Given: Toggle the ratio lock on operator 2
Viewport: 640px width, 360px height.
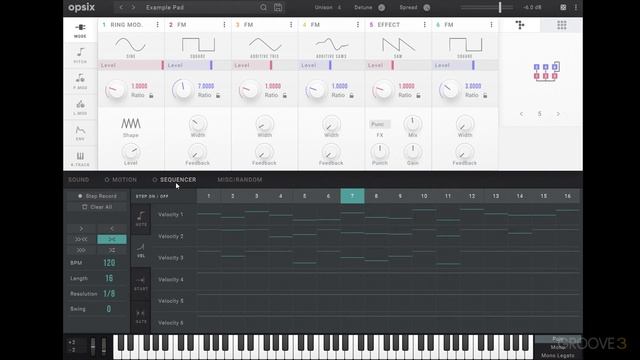Looking at the screenshot, I should coord(218,96).
